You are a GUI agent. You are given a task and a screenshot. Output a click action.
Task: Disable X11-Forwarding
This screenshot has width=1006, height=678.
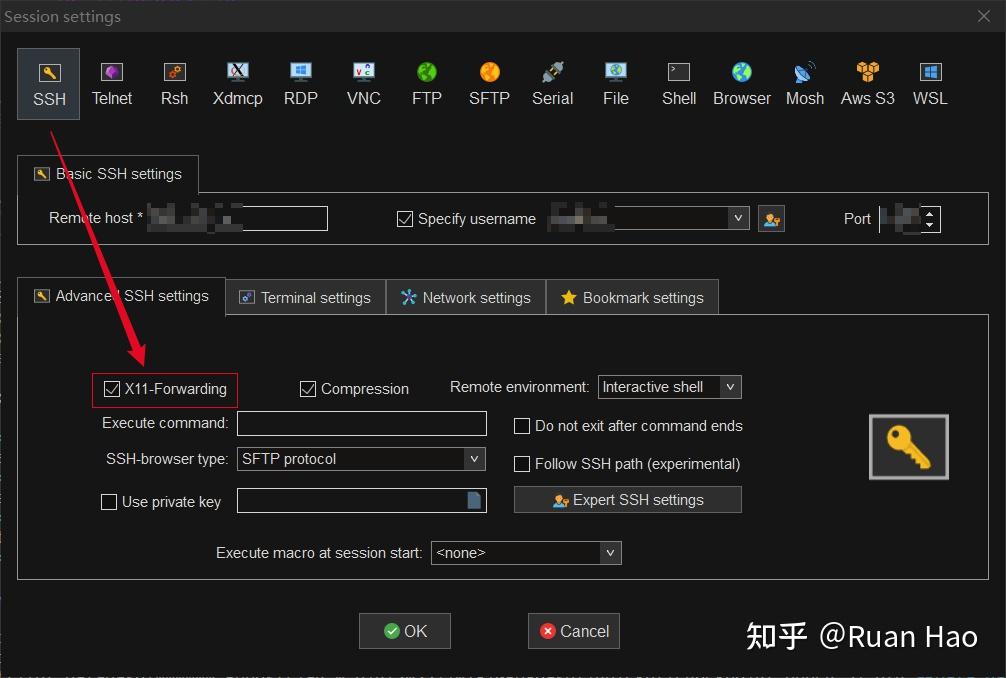tap(111, 389)
